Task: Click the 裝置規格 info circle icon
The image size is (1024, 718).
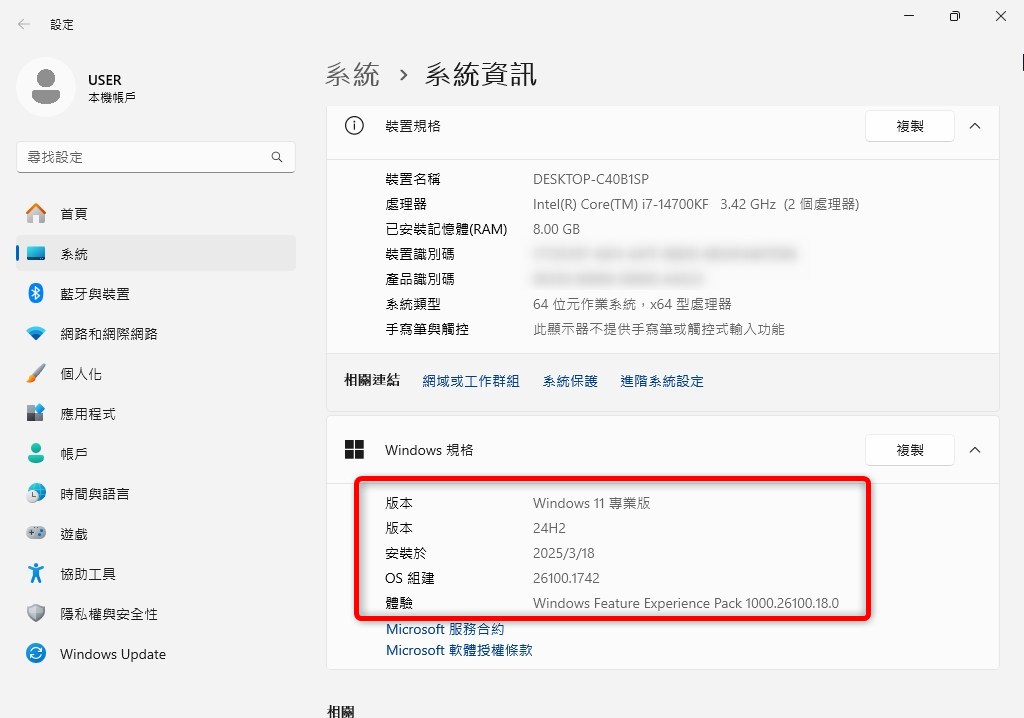Action: tap(354, 125)
